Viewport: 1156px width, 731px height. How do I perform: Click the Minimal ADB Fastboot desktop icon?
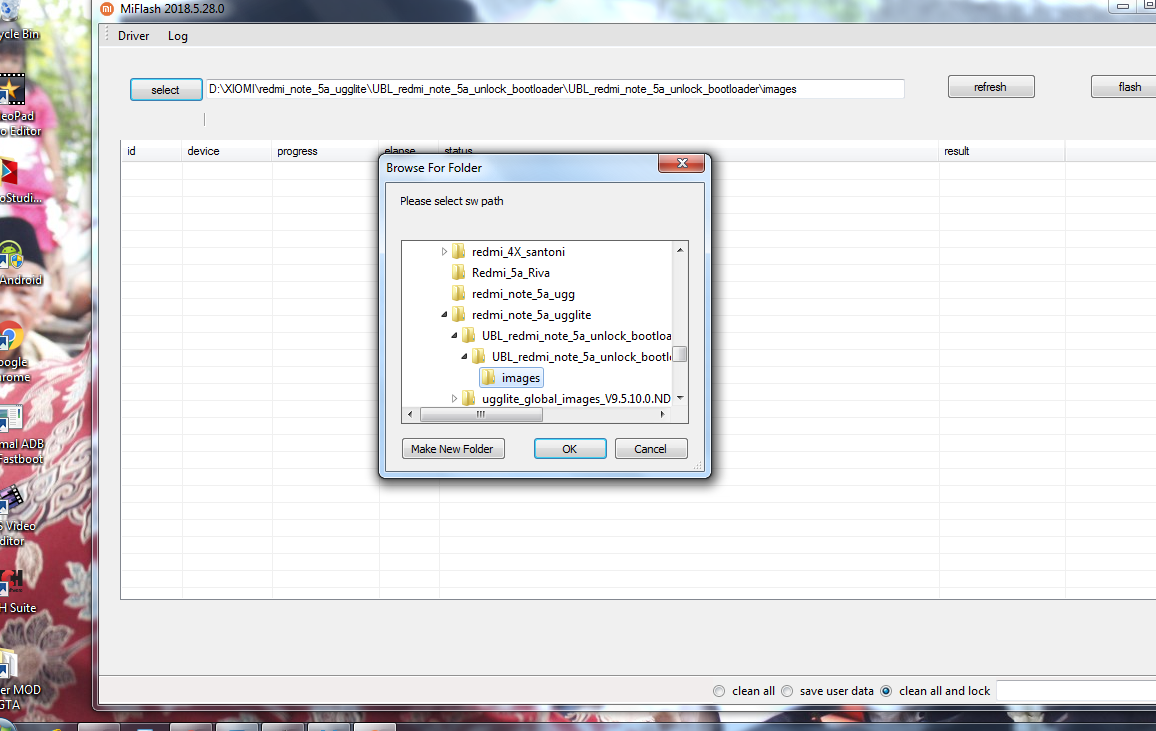tap(10, 420)
